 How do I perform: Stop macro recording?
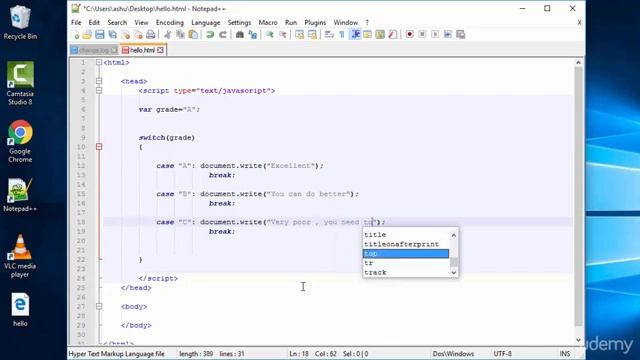(x=422, y=35)
